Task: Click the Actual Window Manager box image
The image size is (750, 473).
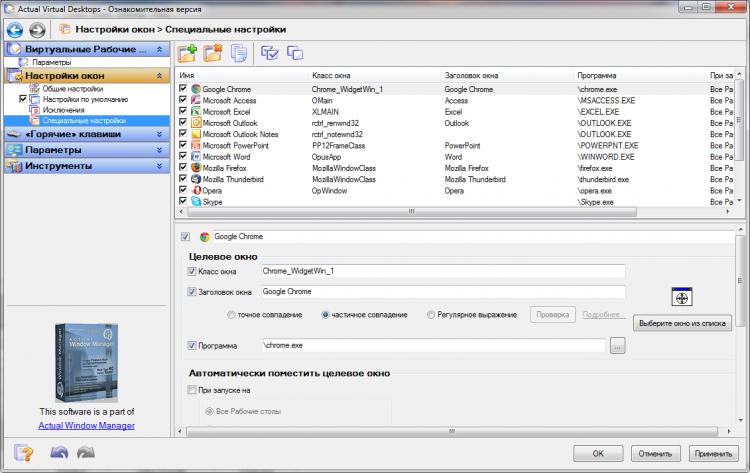Action: coord(87,363)
